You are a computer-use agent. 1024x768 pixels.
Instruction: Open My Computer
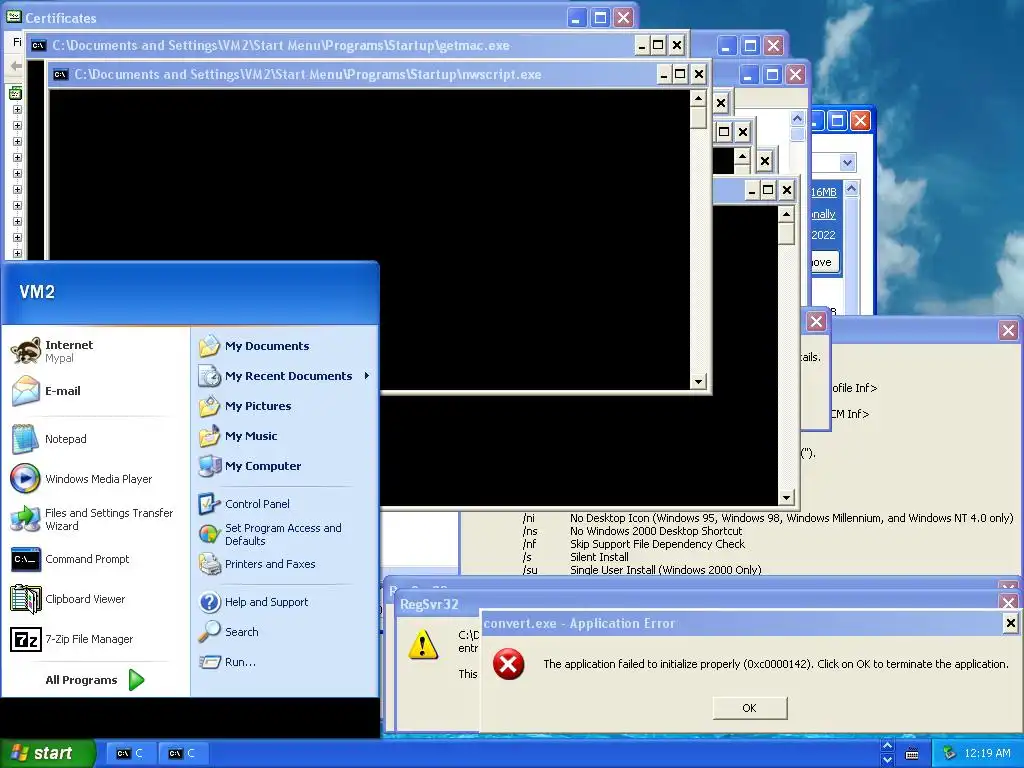[285, 466]
